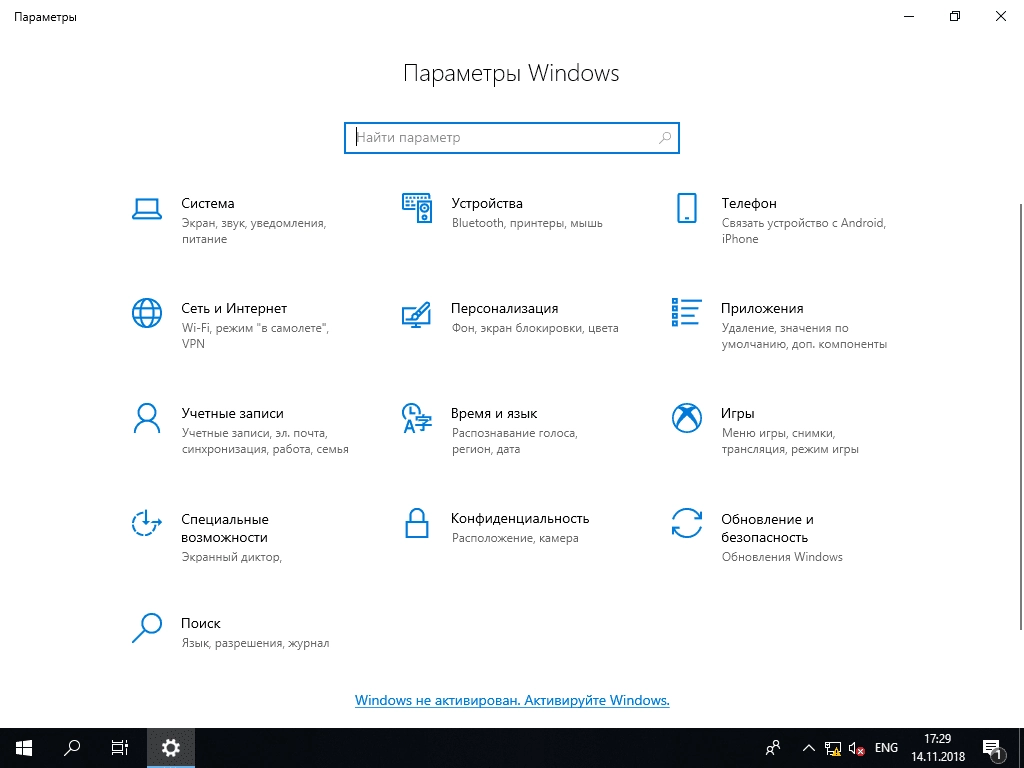
Task: Click the network status tray icon
Action: click(x=832, y=748)
